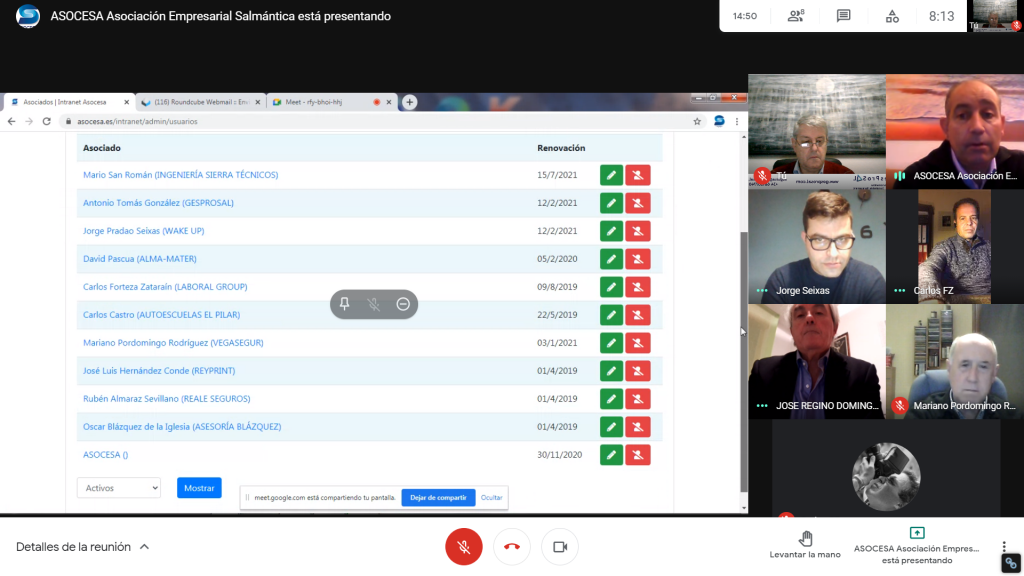1024x576 pixels.
Task: Remove Jorge Pradao Seixas associate
Action: (x=637, y=231)
